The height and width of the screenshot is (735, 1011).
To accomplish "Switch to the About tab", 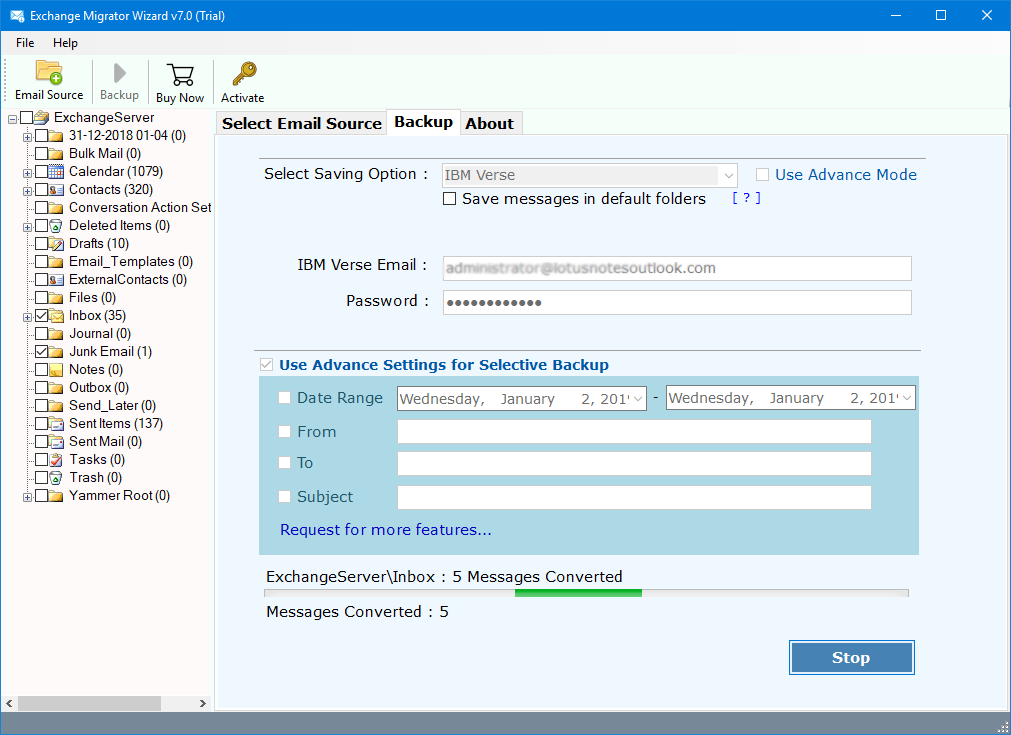I will (490, 123).
